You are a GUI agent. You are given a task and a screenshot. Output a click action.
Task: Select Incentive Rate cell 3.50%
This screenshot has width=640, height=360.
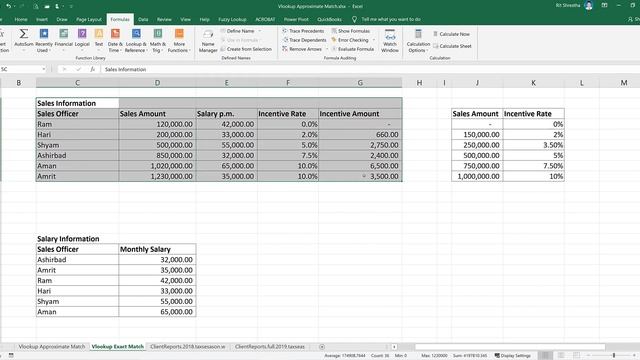pyautogui.click(x=533, y=145)
